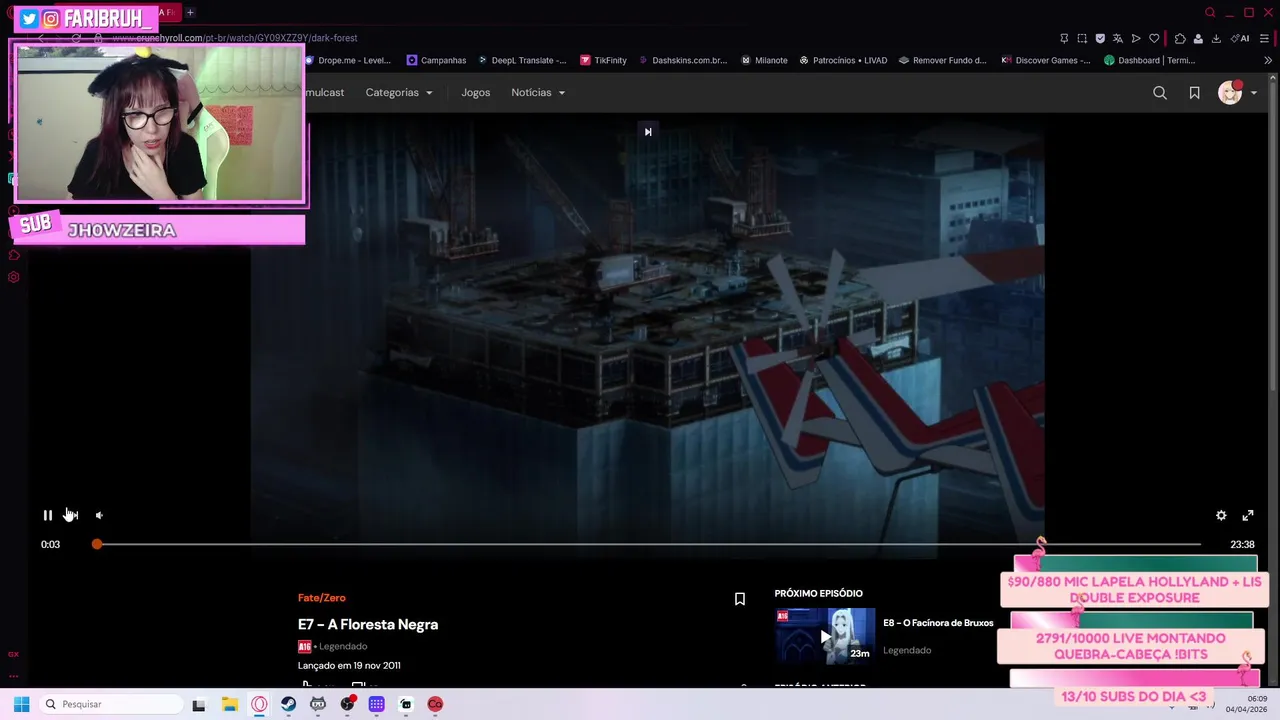Open the Crunchyroll watchlist bookmark icon
1280x720 pixels.
tap(1194, 92)
